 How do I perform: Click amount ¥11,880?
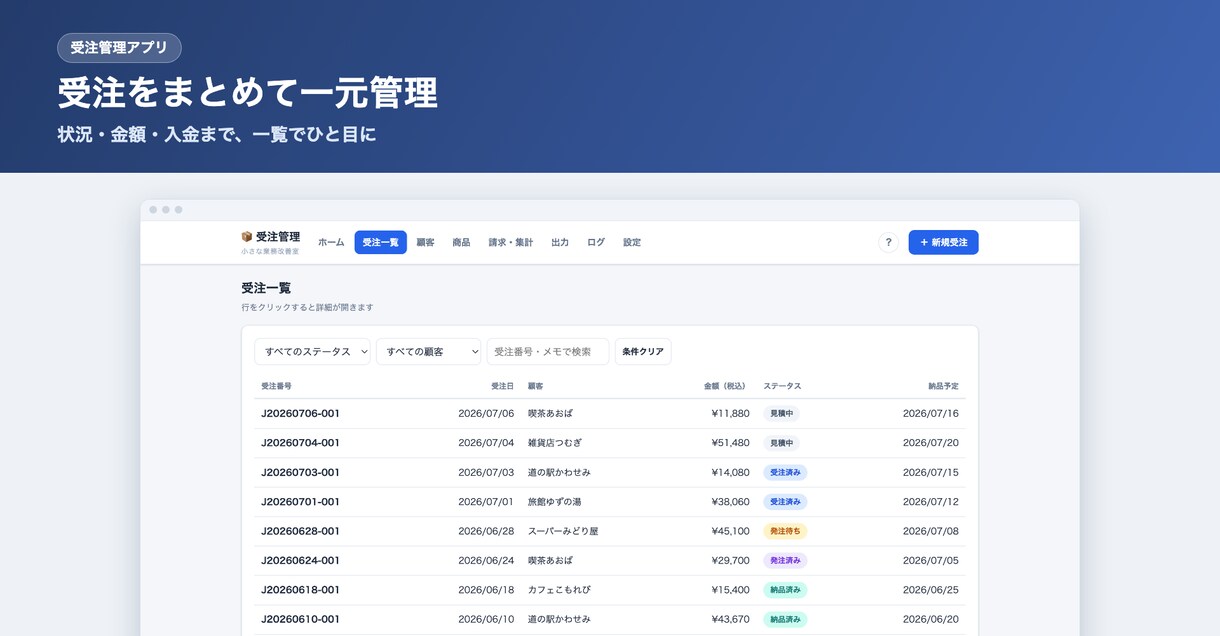[730, 414]
